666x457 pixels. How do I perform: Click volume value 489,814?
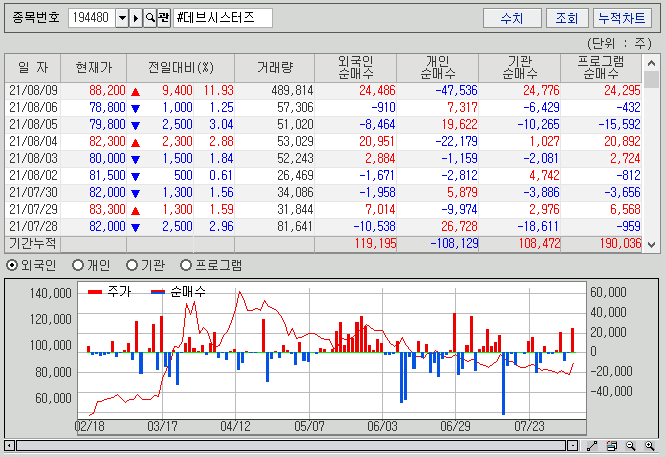[x=292, y=90]
